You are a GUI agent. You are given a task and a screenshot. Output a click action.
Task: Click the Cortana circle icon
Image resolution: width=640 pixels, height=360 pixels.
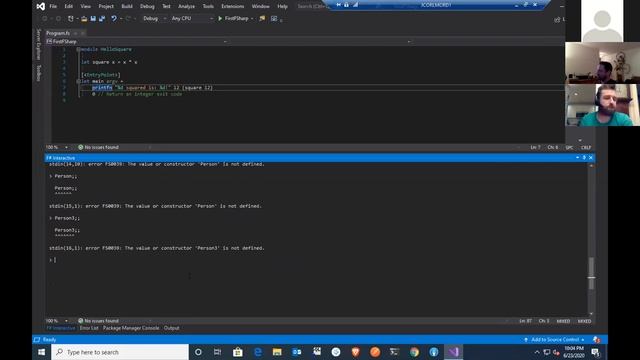[x=198, y=352]
